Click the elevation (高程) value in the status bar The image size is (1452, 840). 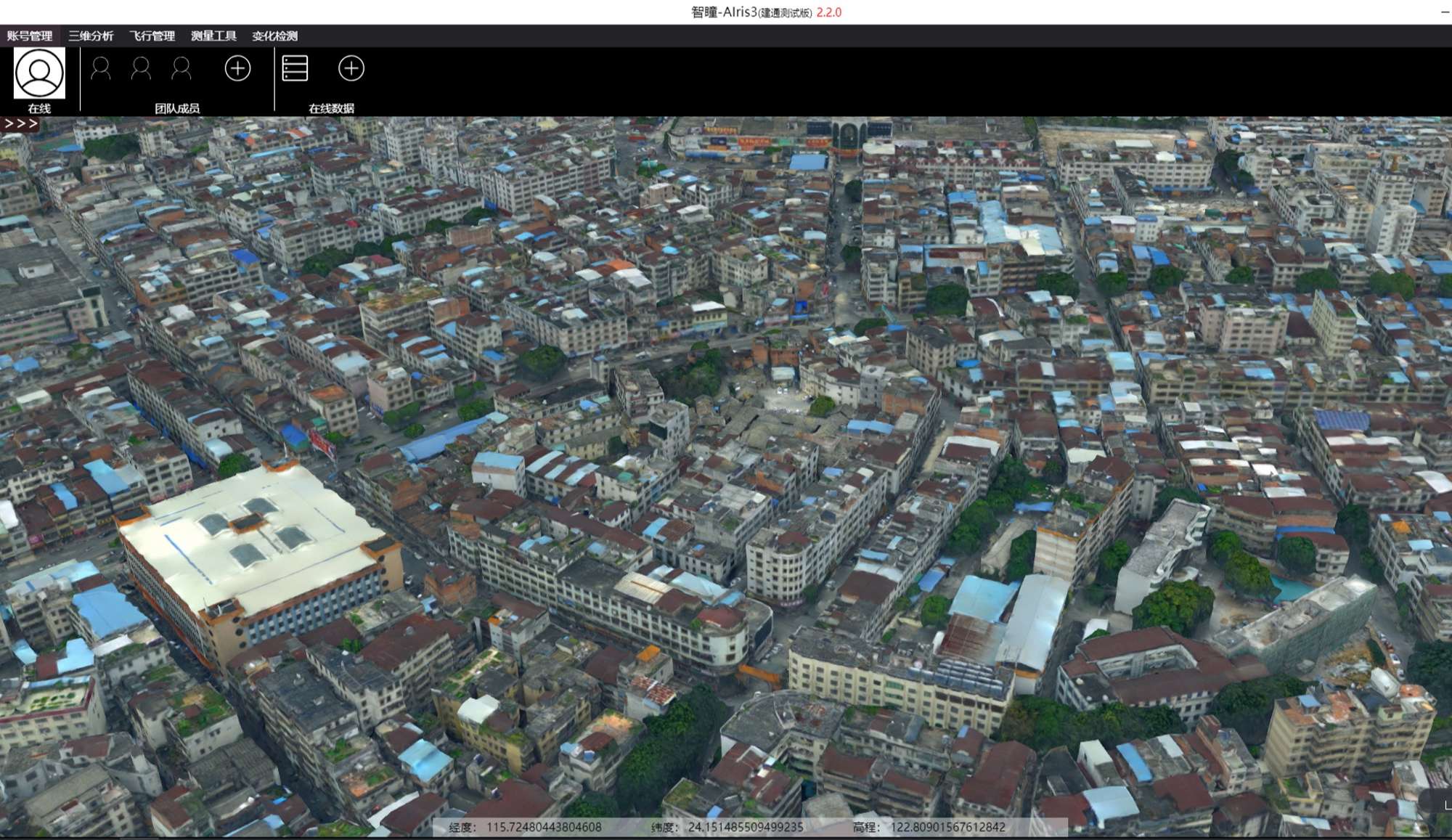click(947, 827)
